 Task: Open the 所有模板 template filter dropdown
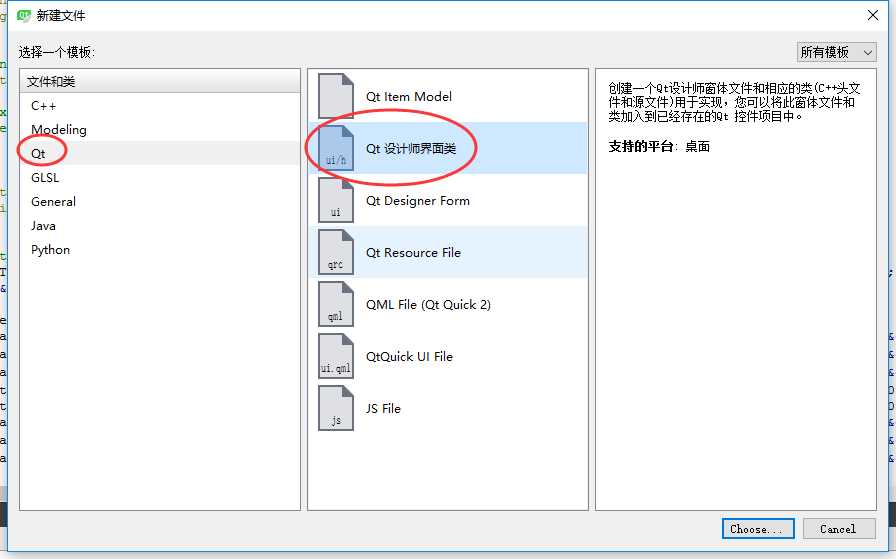coord(837,52)
